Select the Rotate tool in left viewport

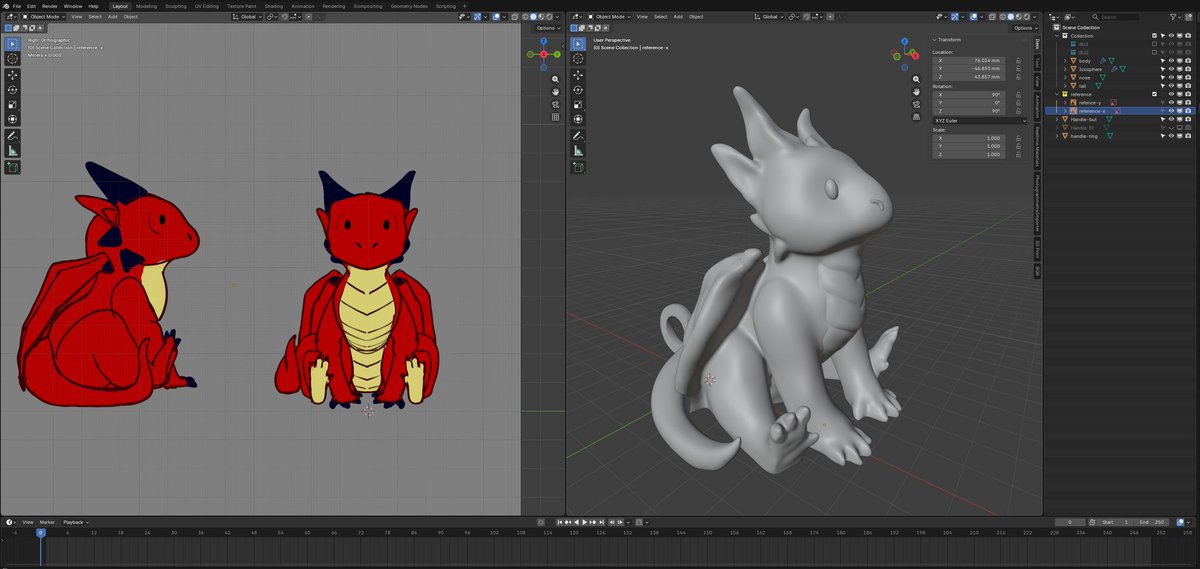[x=13, y=90]
